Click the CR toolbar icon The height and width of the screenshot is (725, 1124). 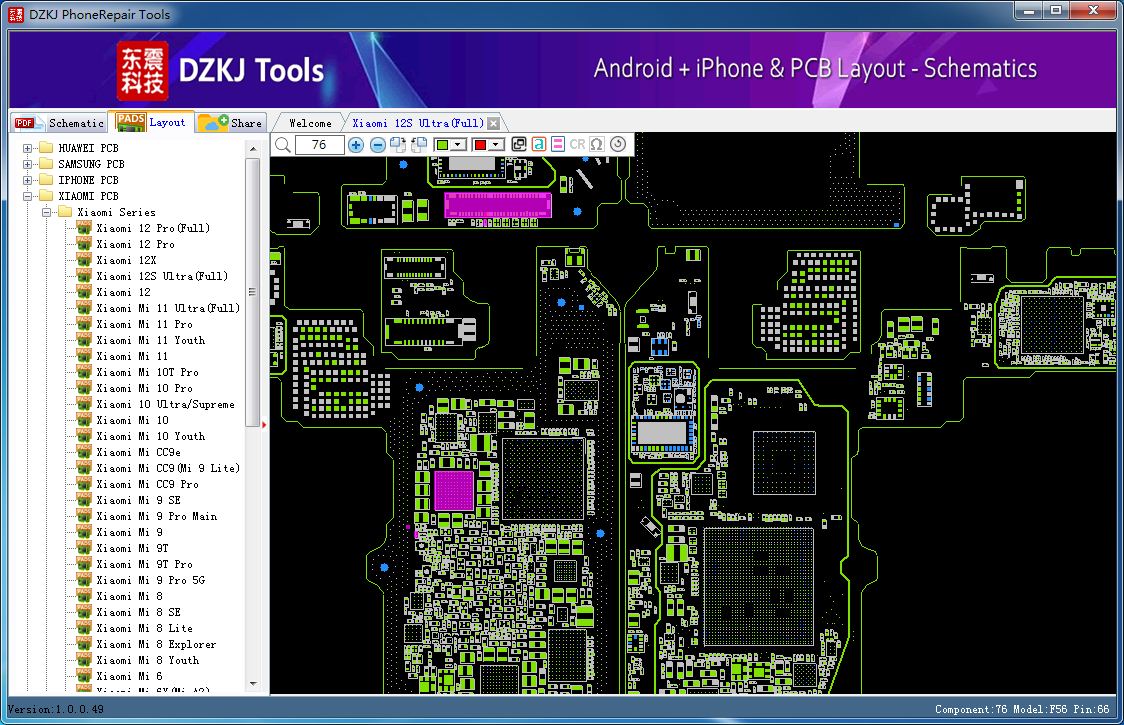[577, 145]
